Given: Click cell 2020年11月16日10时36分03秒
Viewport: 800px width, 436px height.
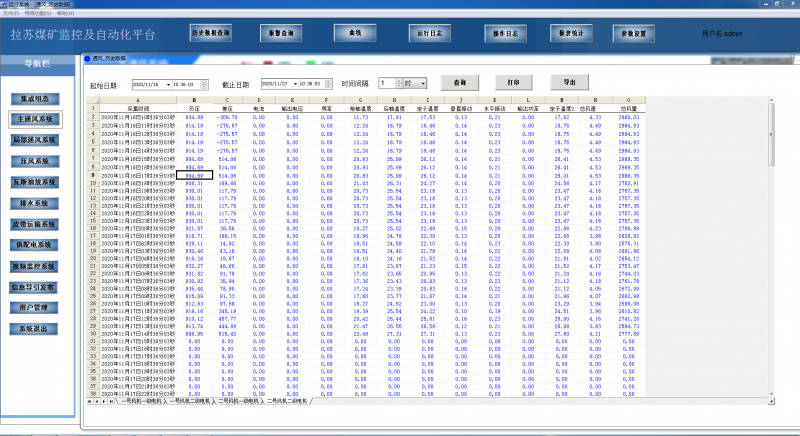Looking at the screenshot, I should (x=138, y=117).
